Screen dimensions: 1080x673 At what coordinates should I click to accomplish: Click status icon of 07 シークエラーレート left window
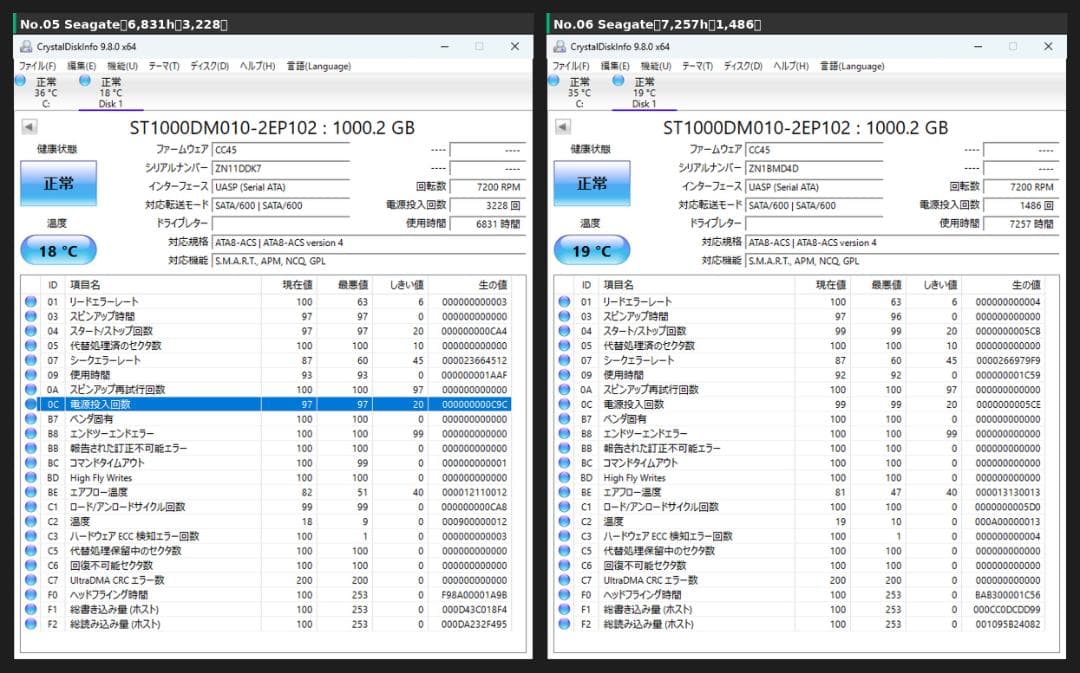(30, 360)
